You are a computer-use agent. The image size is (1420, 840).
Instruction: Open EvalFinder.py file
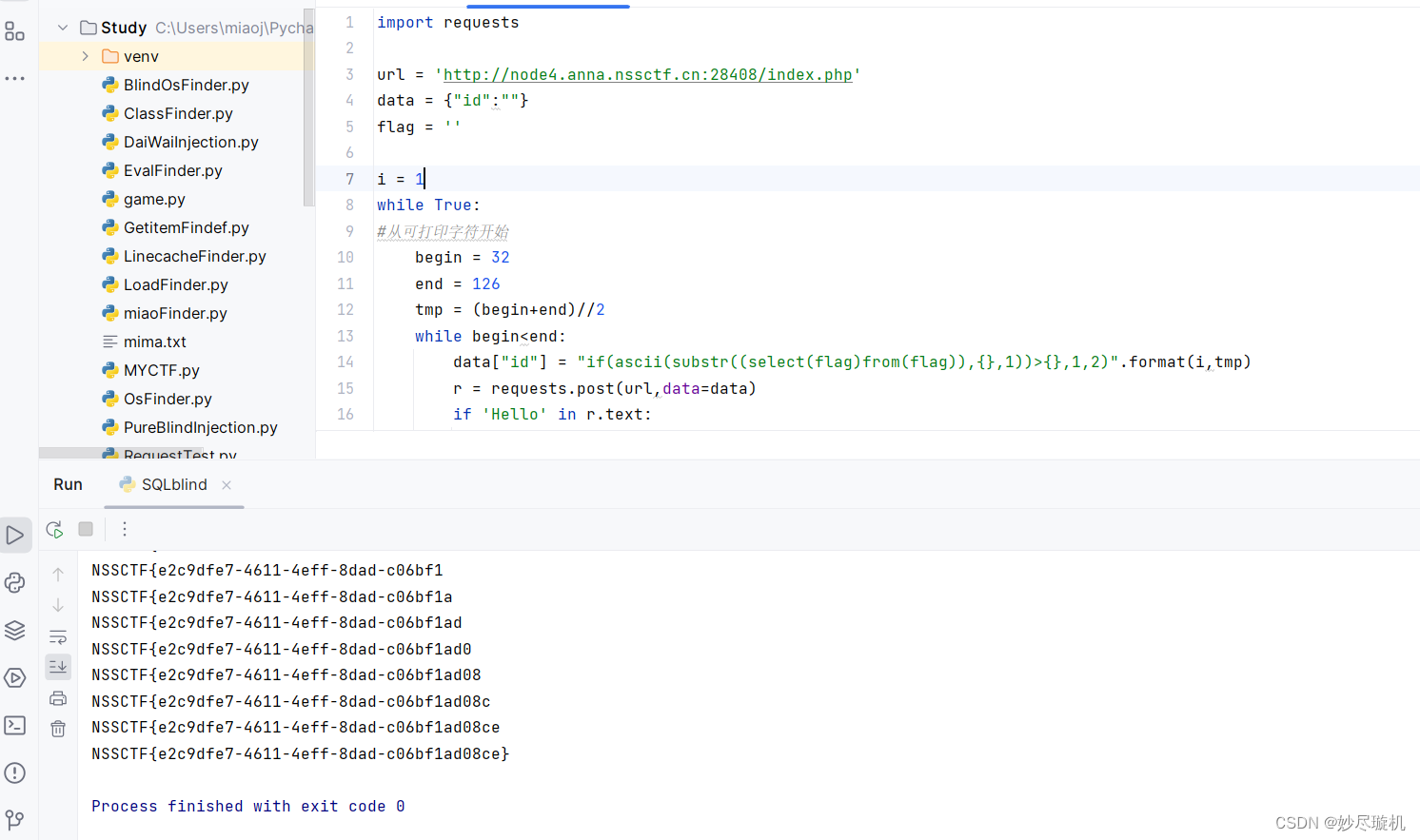point(173,170)
